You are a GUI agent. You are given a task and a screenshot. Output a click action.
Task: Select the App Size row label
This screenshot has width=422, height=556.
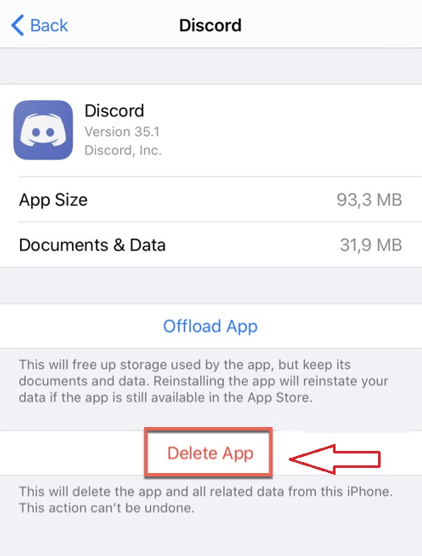pos(53,200)
